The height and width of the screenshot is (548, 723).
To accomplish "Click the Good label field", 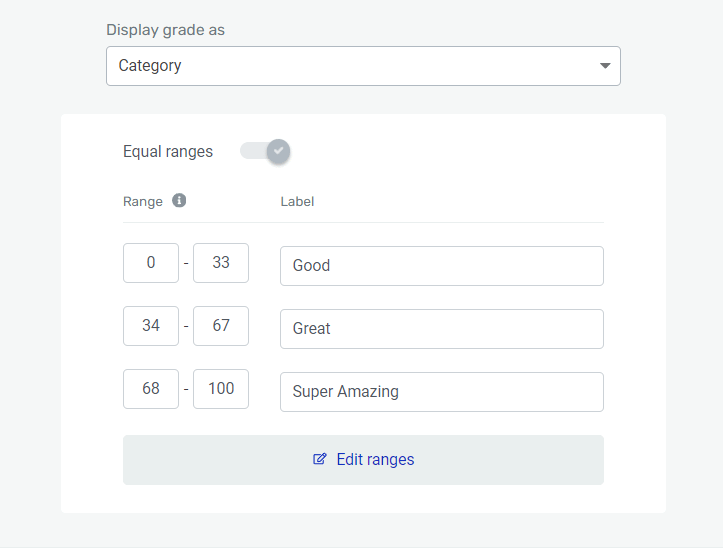I will 441,266.
